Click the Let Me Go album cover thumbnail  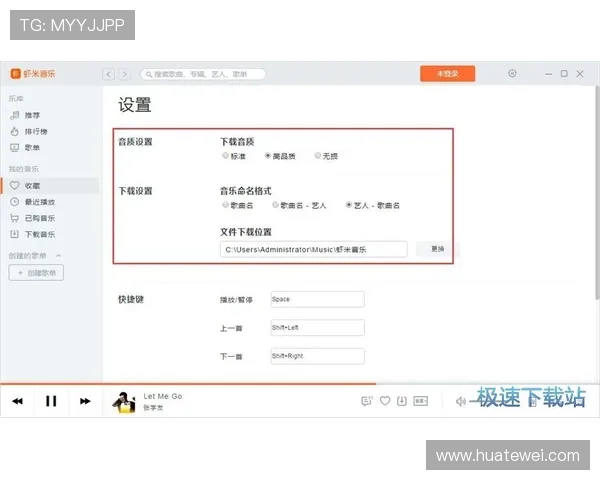[124, 402]
